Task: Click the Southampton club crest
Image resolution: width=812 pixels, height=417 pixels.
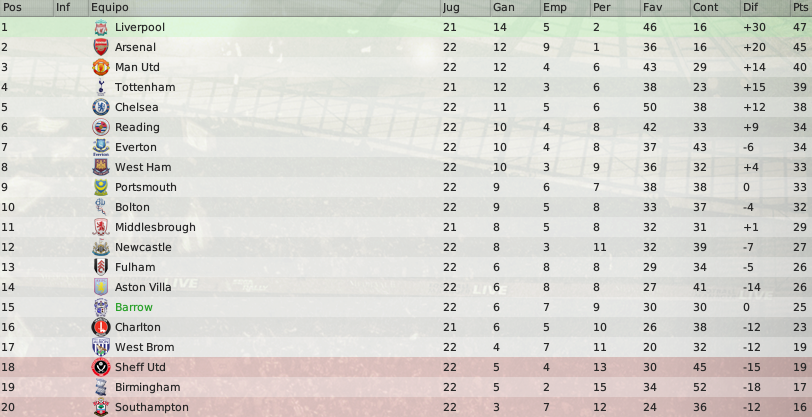Action: click(x=100, y=407)
